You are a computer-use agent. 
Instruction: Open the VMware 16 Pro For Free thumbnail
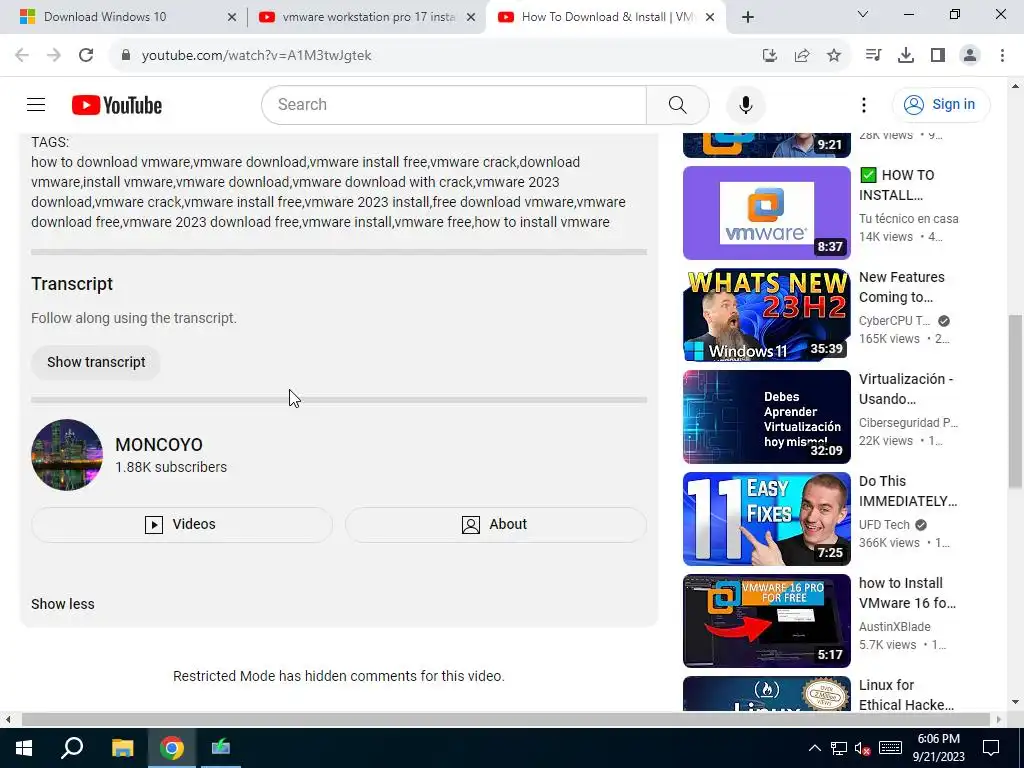click(x=767, y=620)
